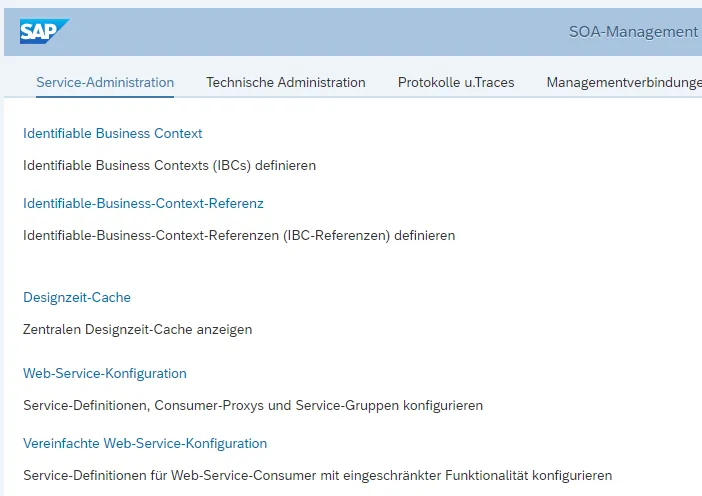Open the Identifiable-Business-Context-Referenz link
702x496 pixels.
pyautogui.click(x=143, y=203)
